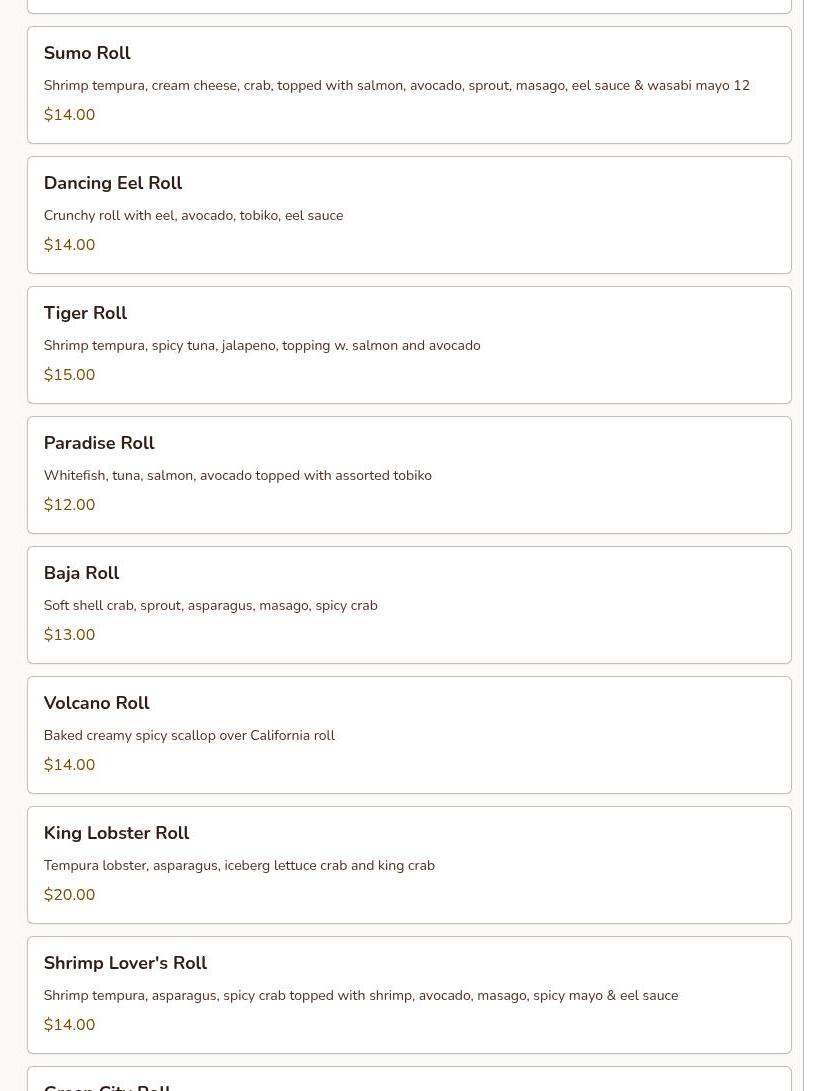
Task: Pick the Shrimp Lover's Roll title
Action: (125, 963)
